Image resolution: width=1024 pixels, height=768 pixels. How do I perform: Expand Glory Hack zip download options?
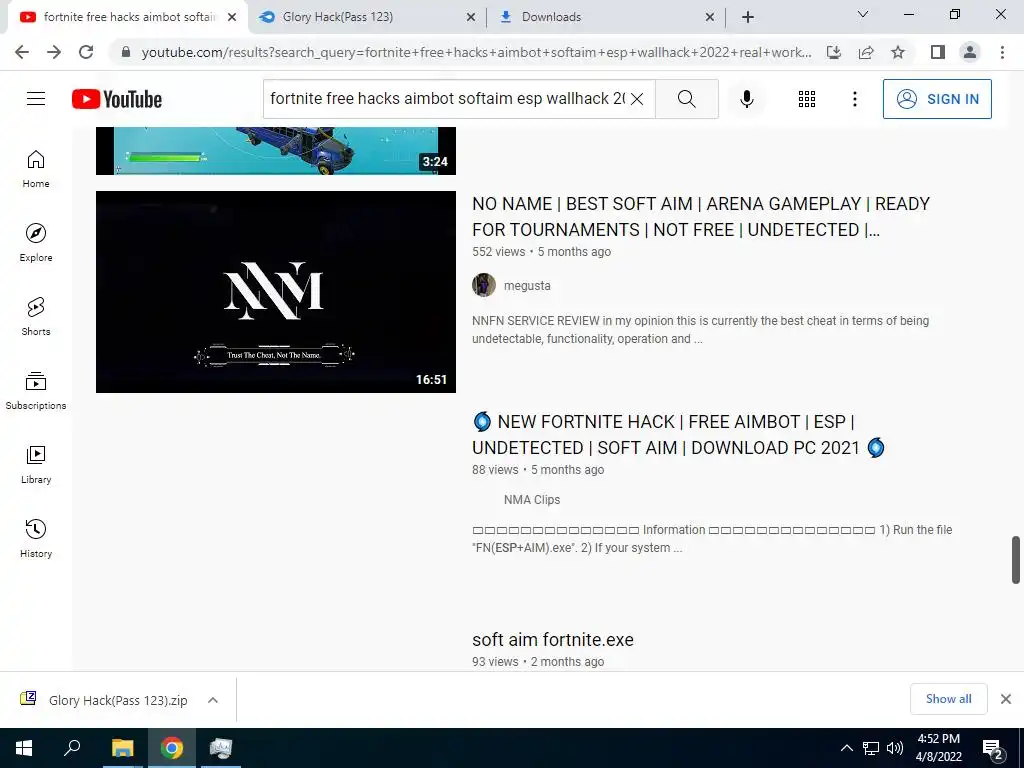[x=213, y=700]
